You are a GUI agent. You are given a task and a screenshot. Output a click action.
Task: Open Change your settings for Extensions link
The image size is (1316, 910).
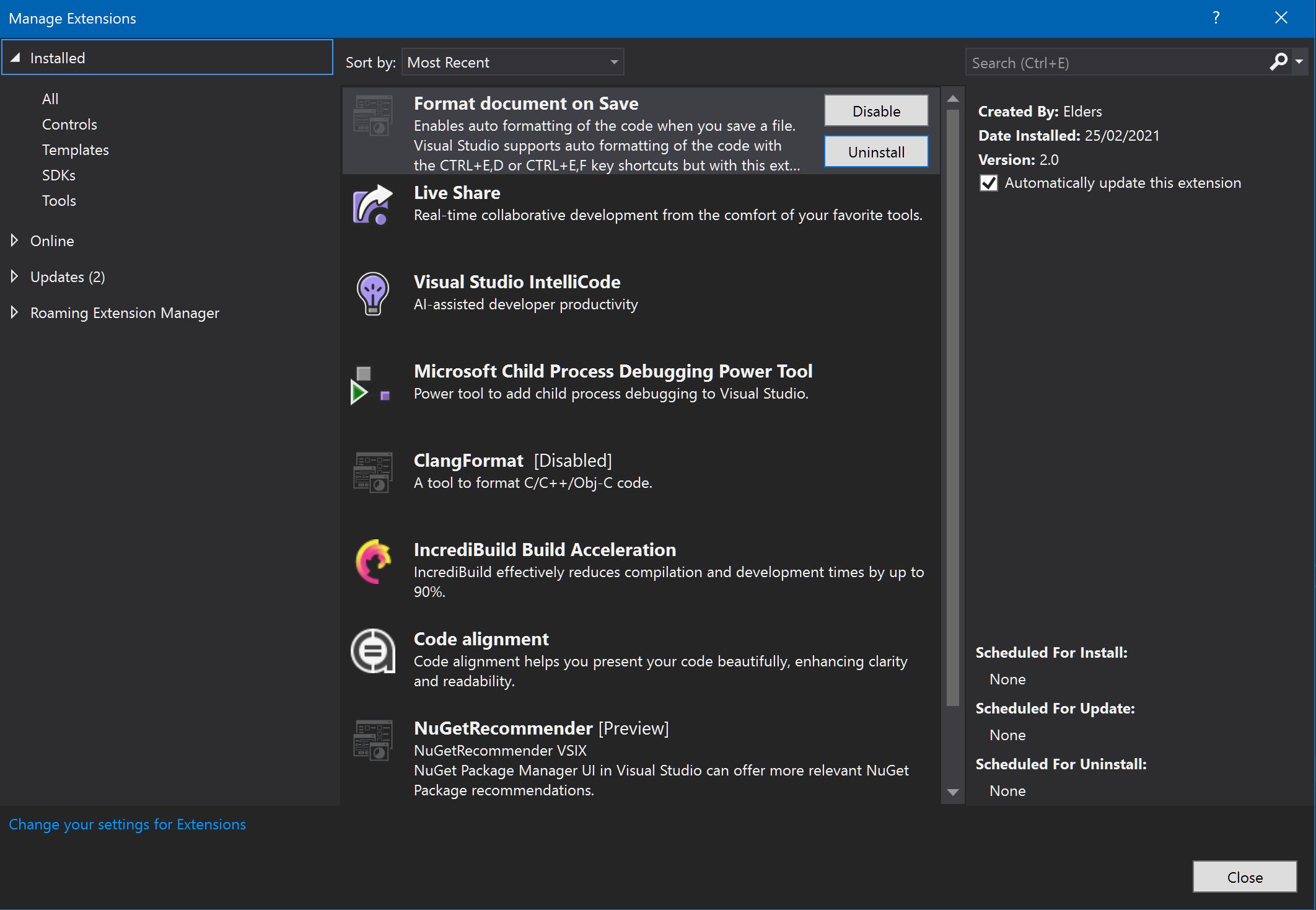coord(127,824)
